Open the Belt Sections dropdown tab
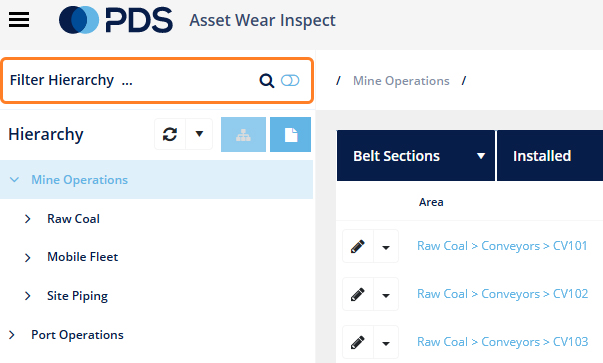 [x=416, y=156]
